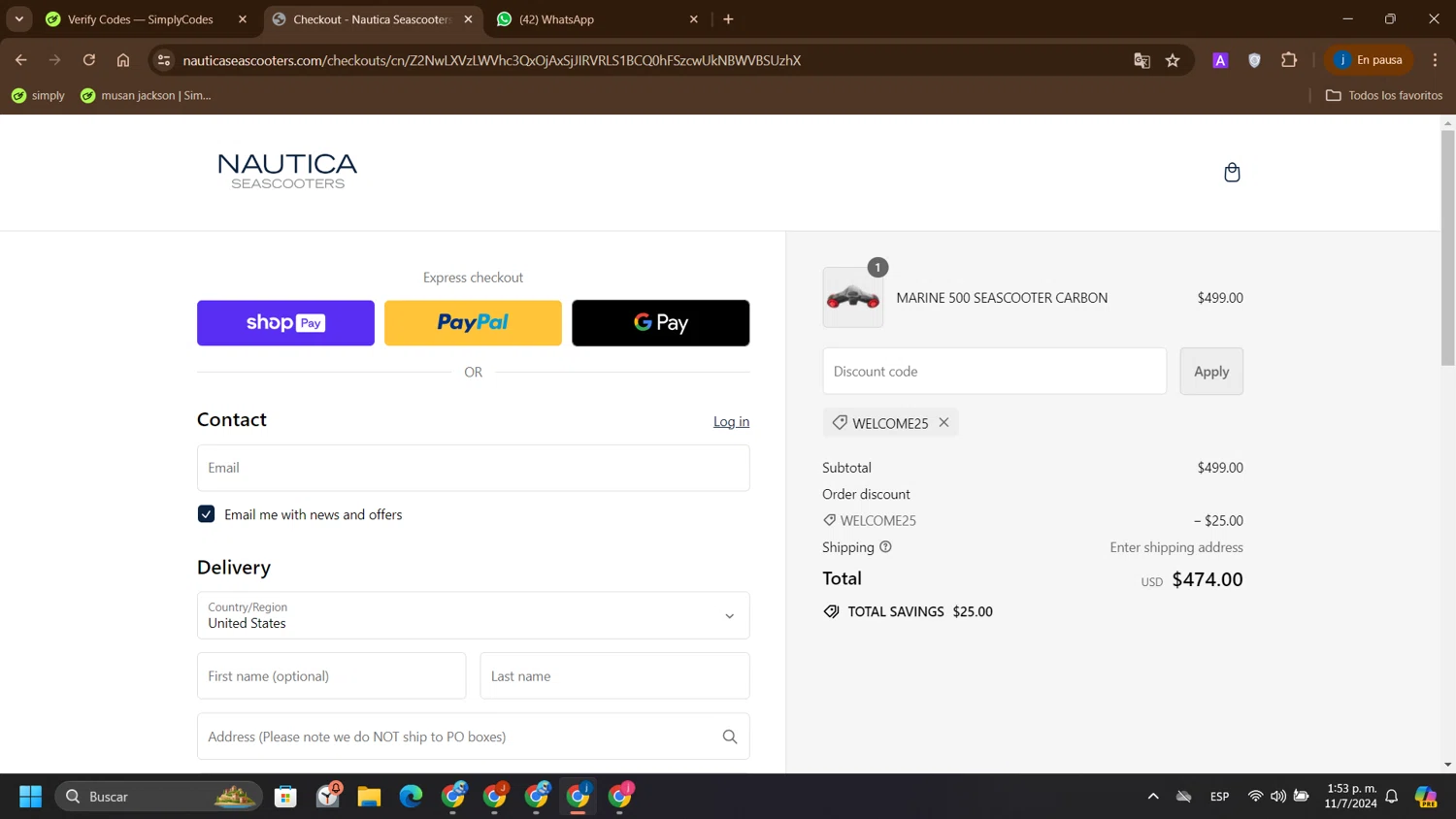This screenshot has width=1456, height=819.
Task: Open the tab search dropdown arrow
Action: click(18, 18)
